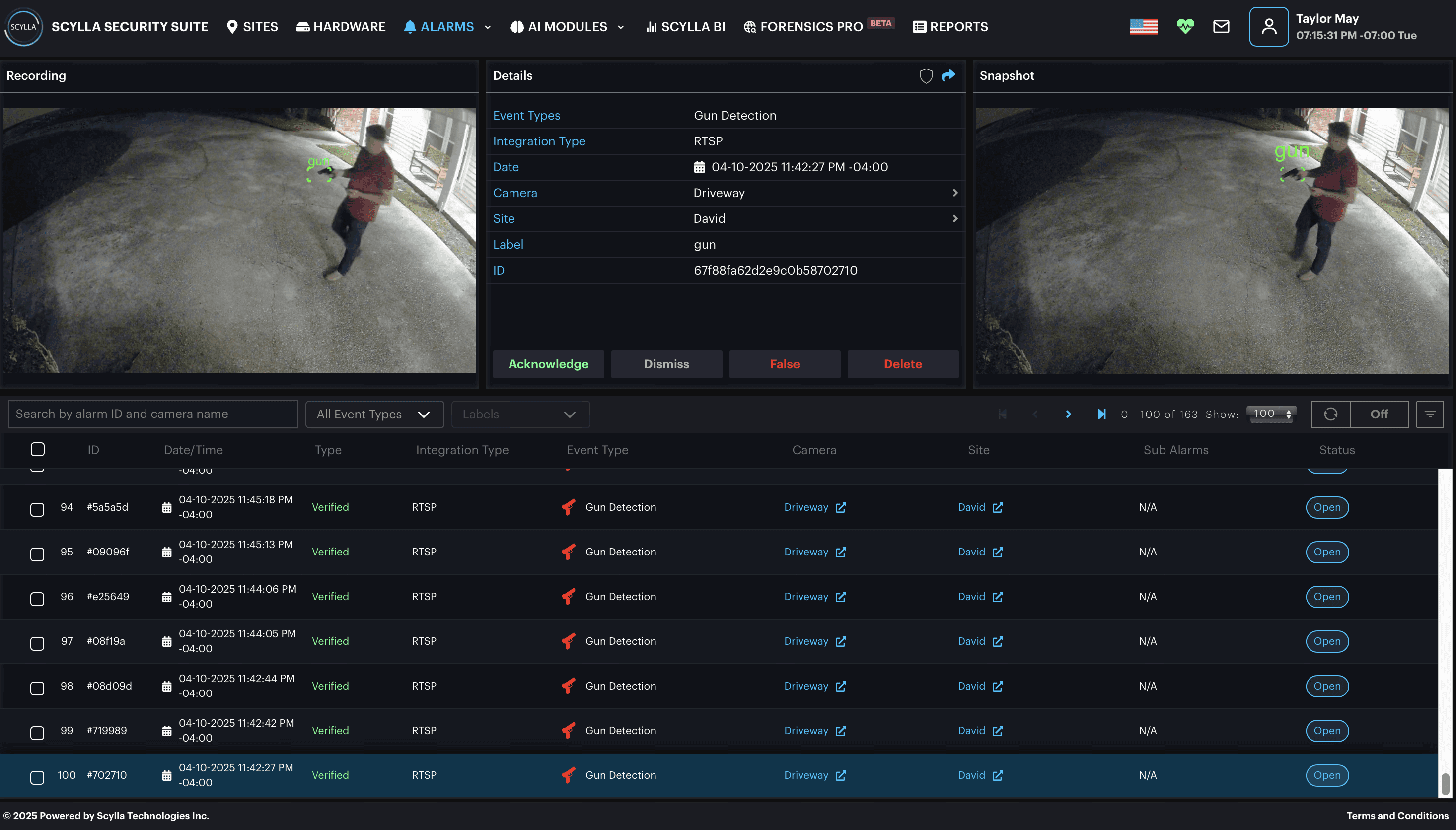This screenshot has height=830, width=1456.
Task: Open the filter options icon
Action: click(1430, 415)
